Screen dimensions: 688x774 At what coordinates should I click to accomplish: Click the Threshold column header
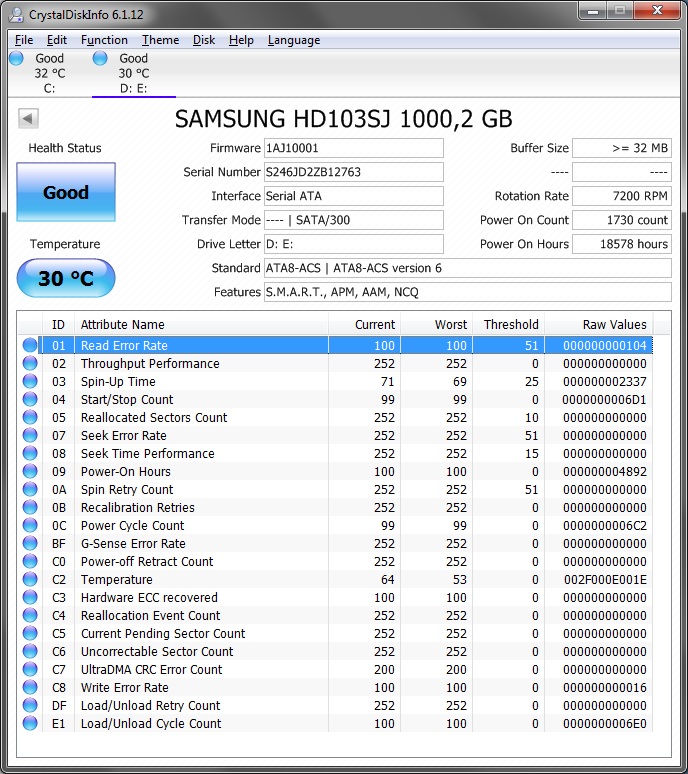coord(508,324)
